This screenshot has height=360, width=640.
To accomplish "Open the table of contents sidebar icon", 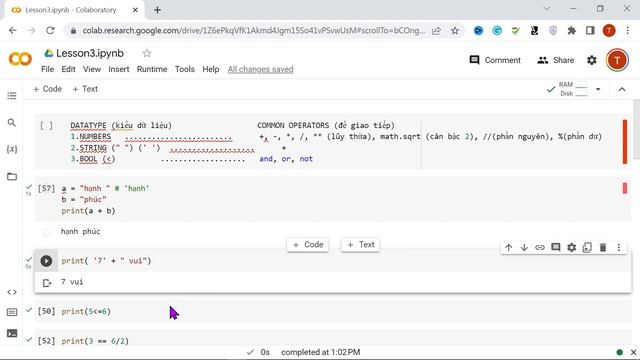I will point(12,96).
